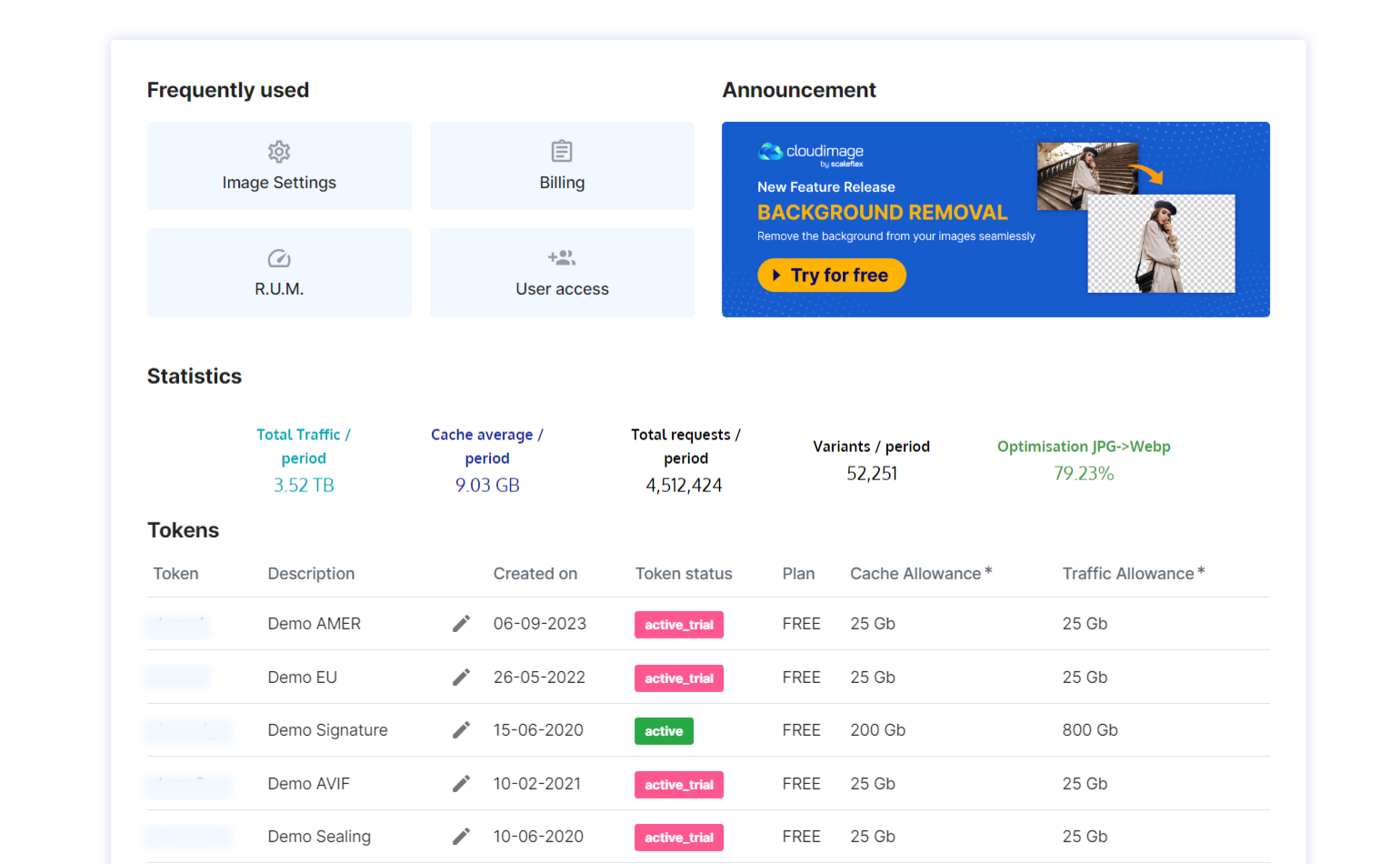1400x864 pixels.
Task: Click the FREE plan in Demo AMER row
Action: (x=801, y=624)
